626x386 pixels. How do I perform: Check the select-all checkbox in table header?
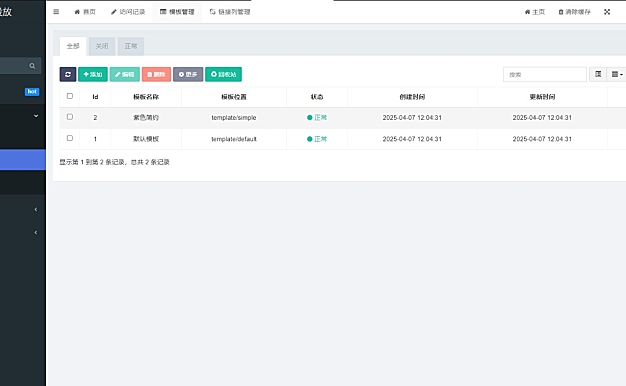pyautogui.click(x=70, y=96)
